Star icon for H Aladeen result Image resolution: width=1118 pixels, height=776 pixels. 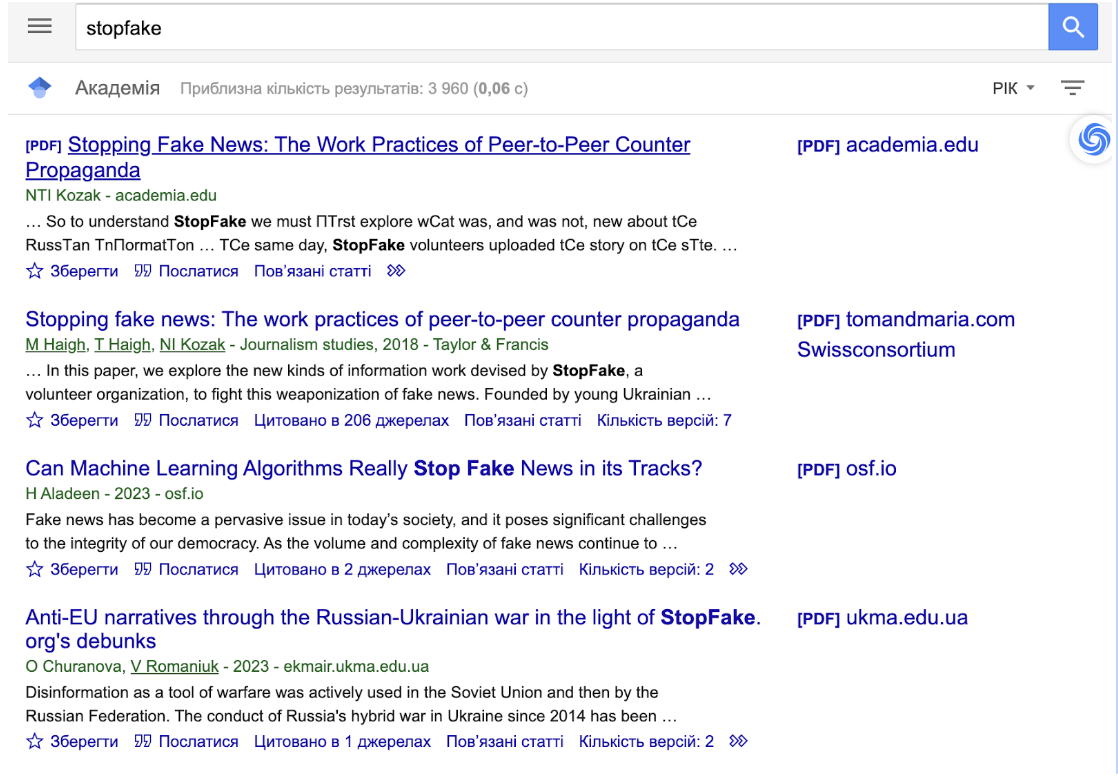(34, 569)
